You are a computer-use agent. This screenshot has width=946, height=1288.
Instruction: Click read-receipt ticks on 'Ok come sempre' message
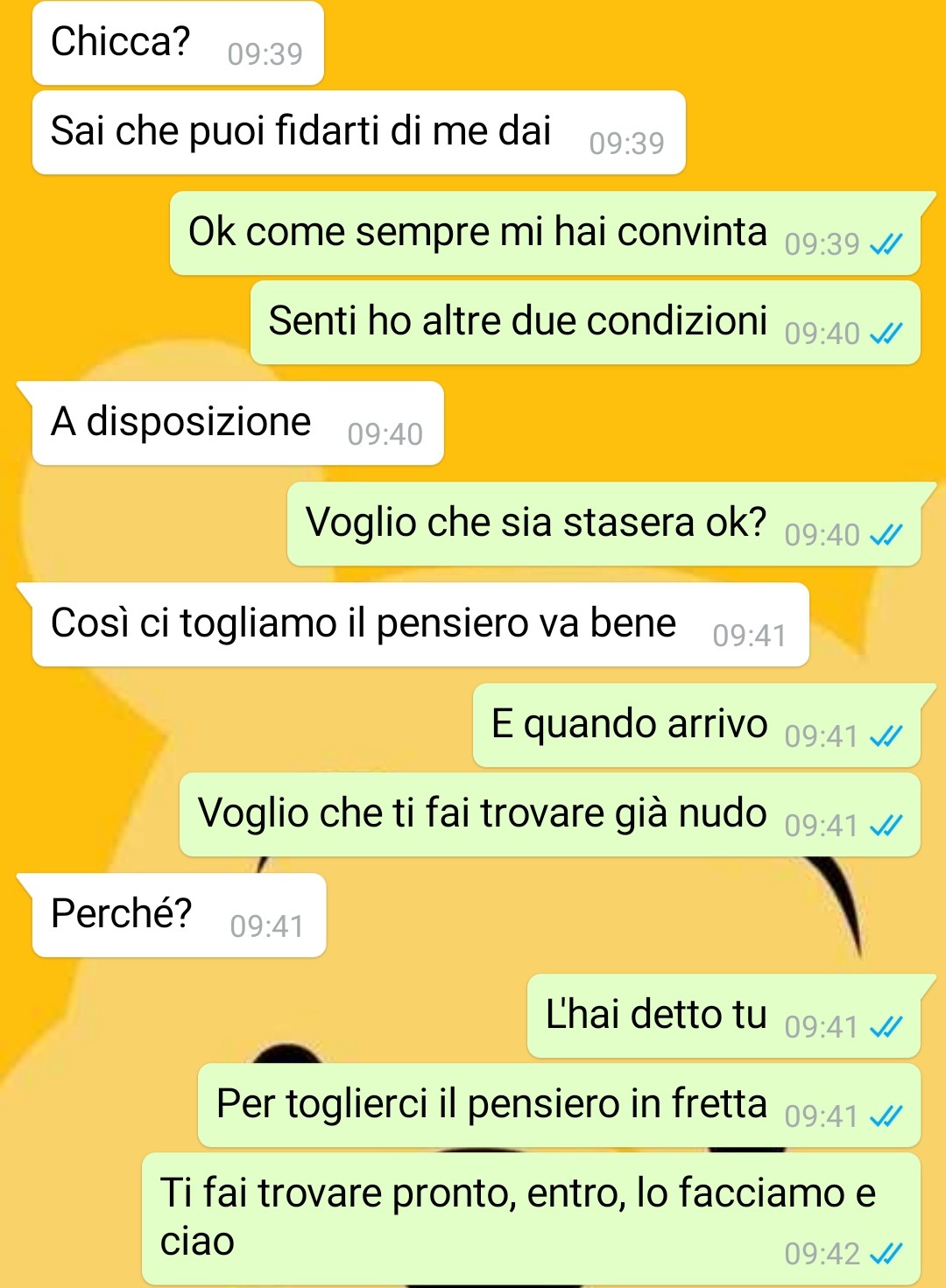(886, 244)
